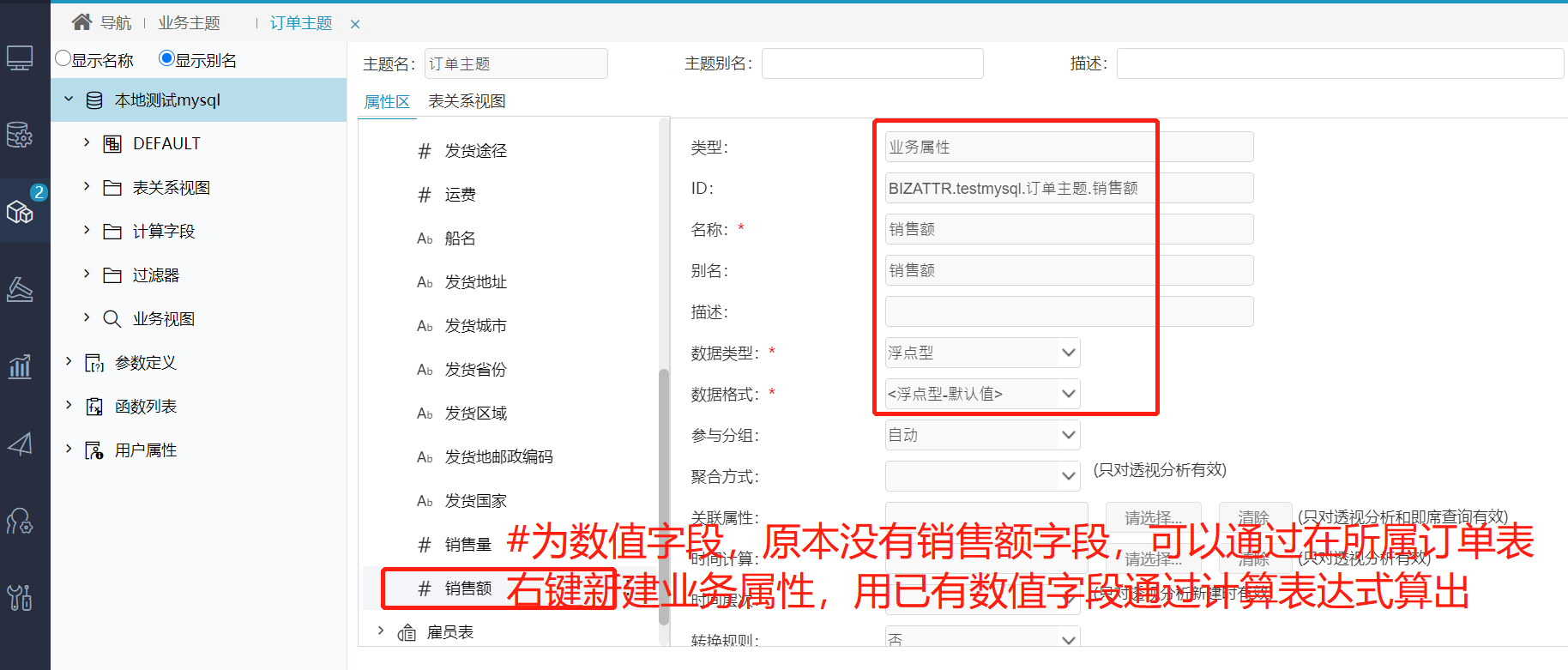Open the 数据类型 dropdown
The height and width of the screenshot is (670, 1568).
point(982,353)
